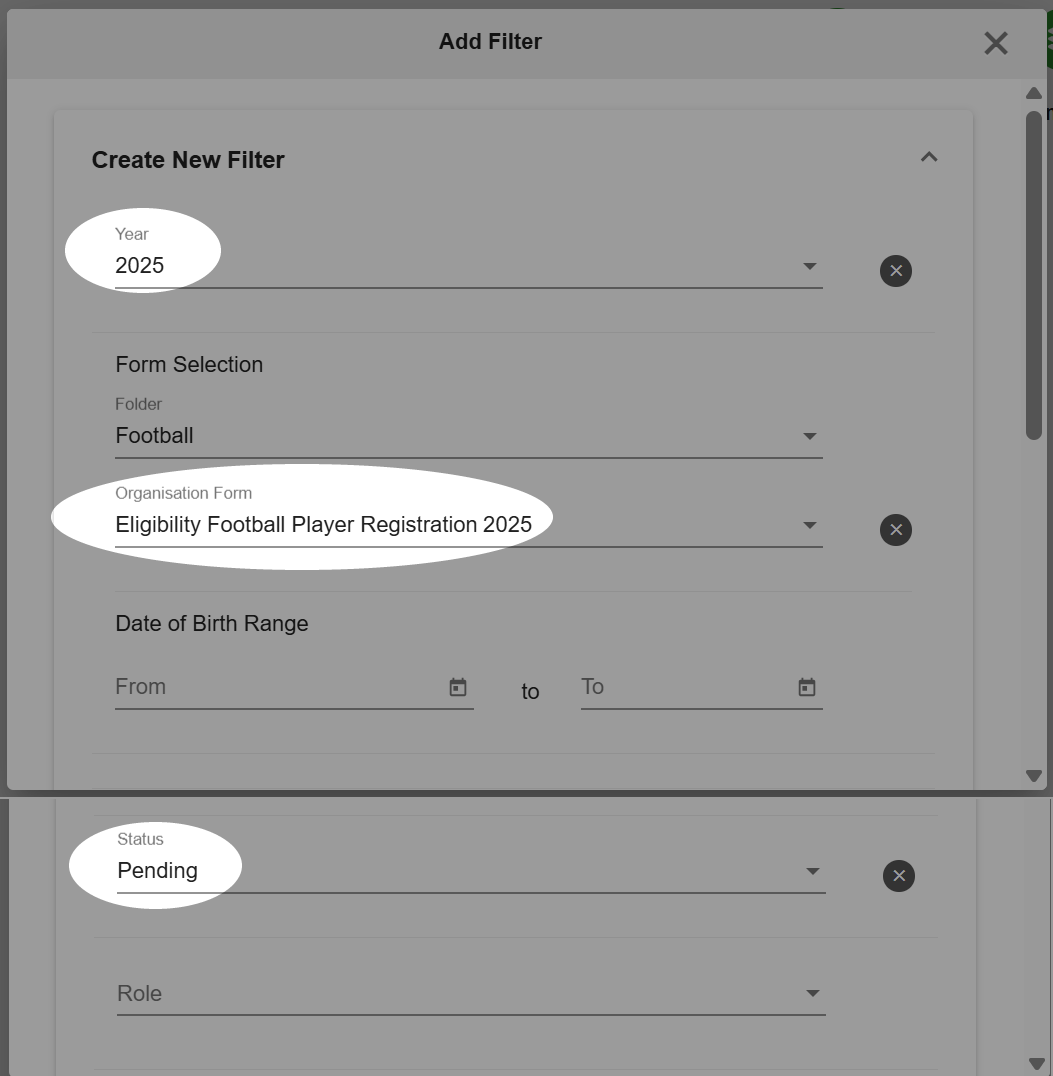1053x1076 pixels.
Task: Click the From date input field
Action: pyautogui.click(x=280, y=687)
